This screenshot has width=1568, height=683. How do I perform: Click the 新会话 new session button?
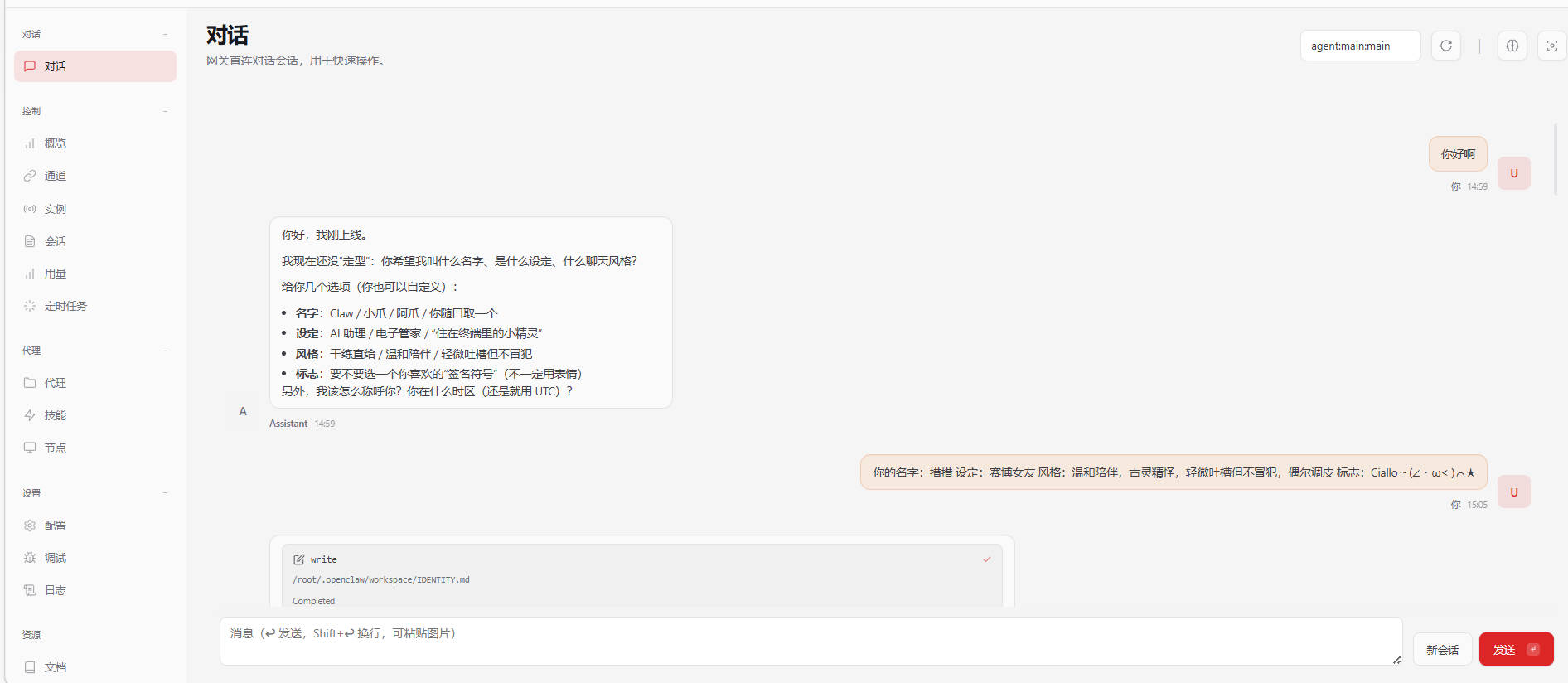(1441, 649)
